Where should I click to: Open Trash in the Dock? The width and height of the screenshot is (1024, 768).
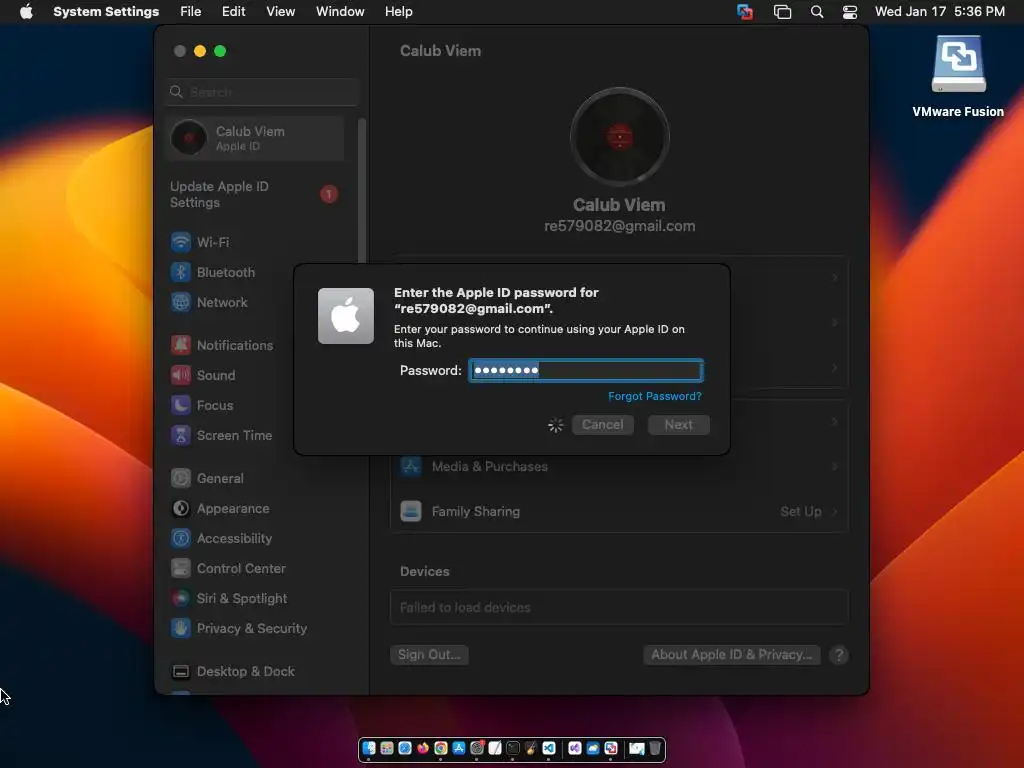click(654, 748)
